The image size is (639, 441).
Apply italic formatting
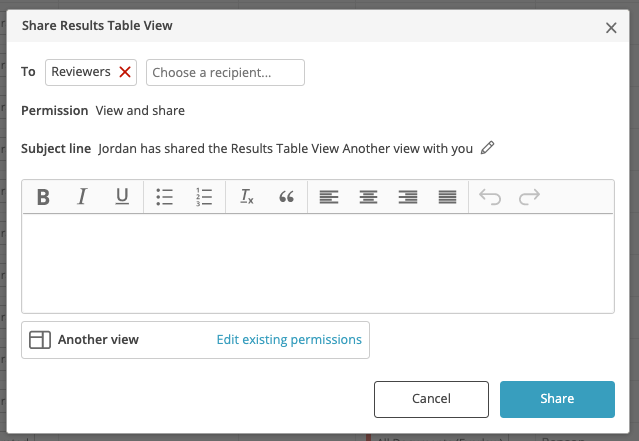[82, 197]
